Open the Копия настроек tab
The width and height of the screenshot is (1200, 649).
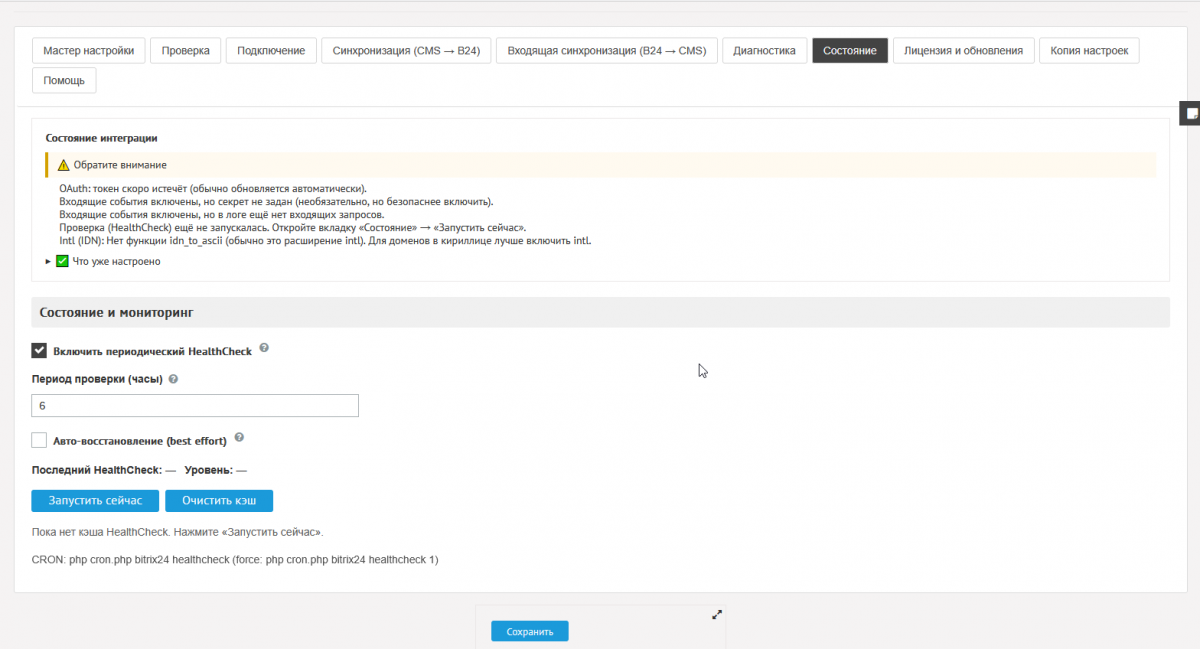[x=1088, y=51]
